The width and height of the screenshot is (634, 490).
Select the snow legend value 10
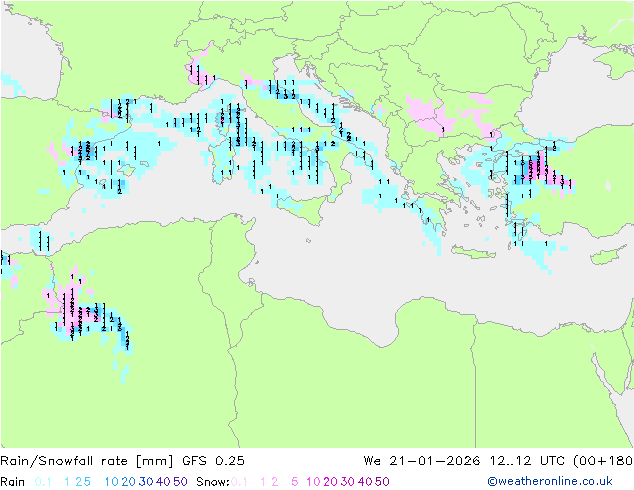pos(313,482)
